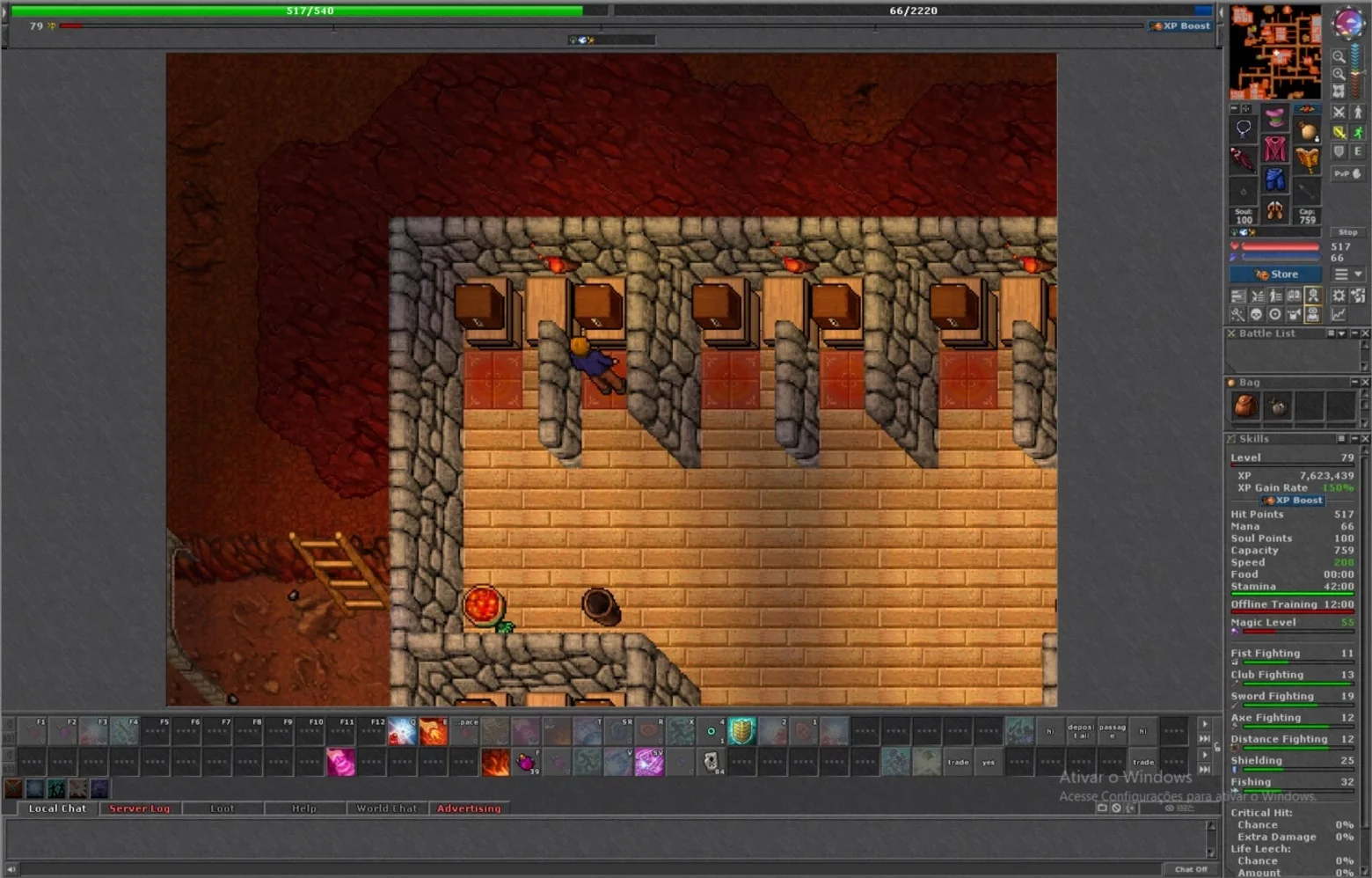Switch to the Local Chat tab

[57, 808]
